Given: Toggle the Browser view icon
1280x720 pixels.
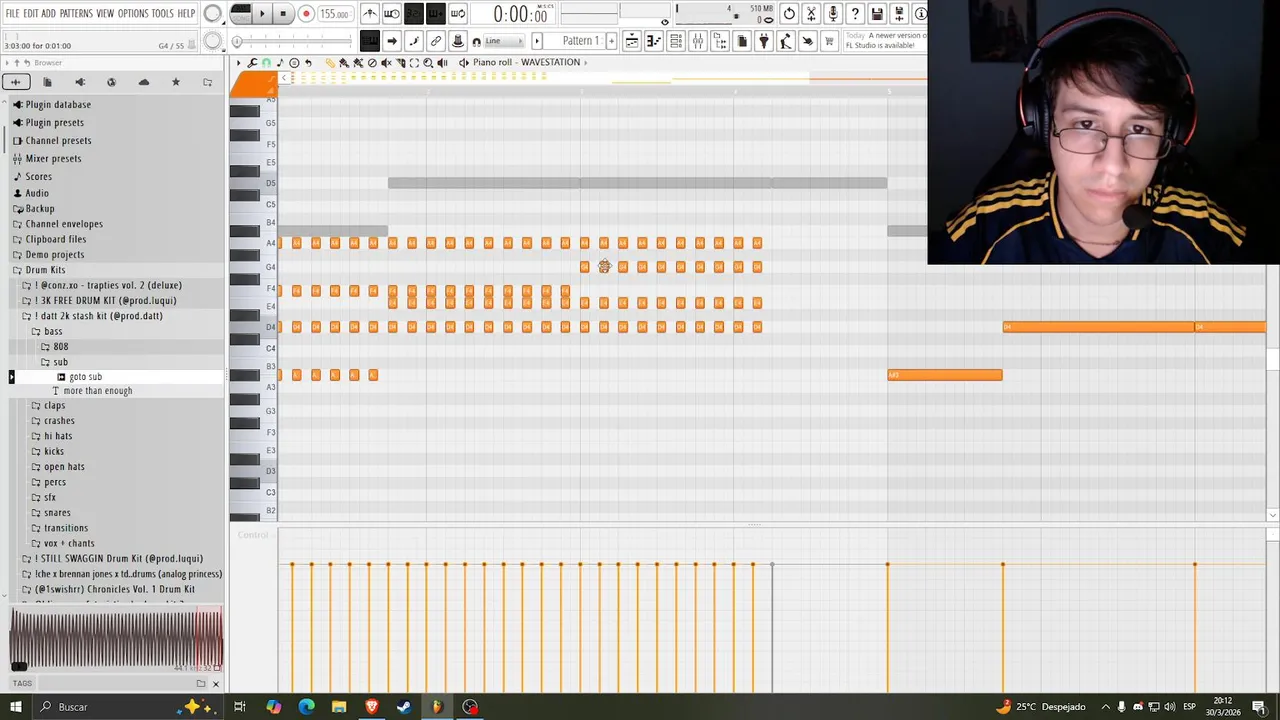Looking at the screenshot, I should pyautogui.click(x=720, y=41).
